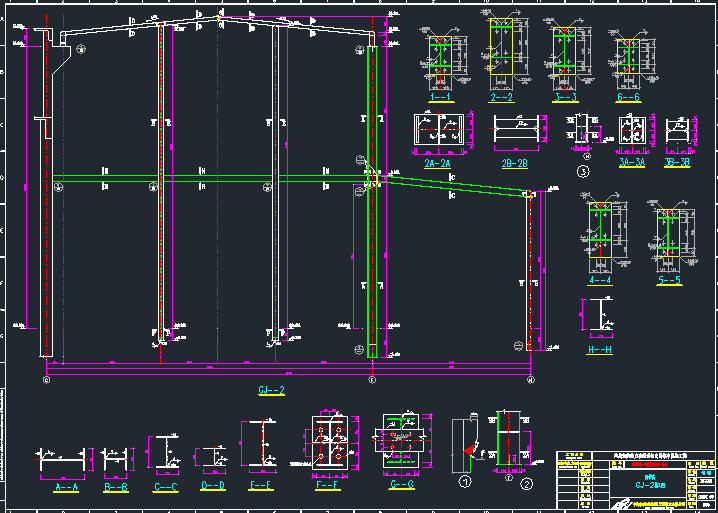Click the circled number 3 detail marker
The width and height of the screenshot is (718, 513).
(583, 171)
